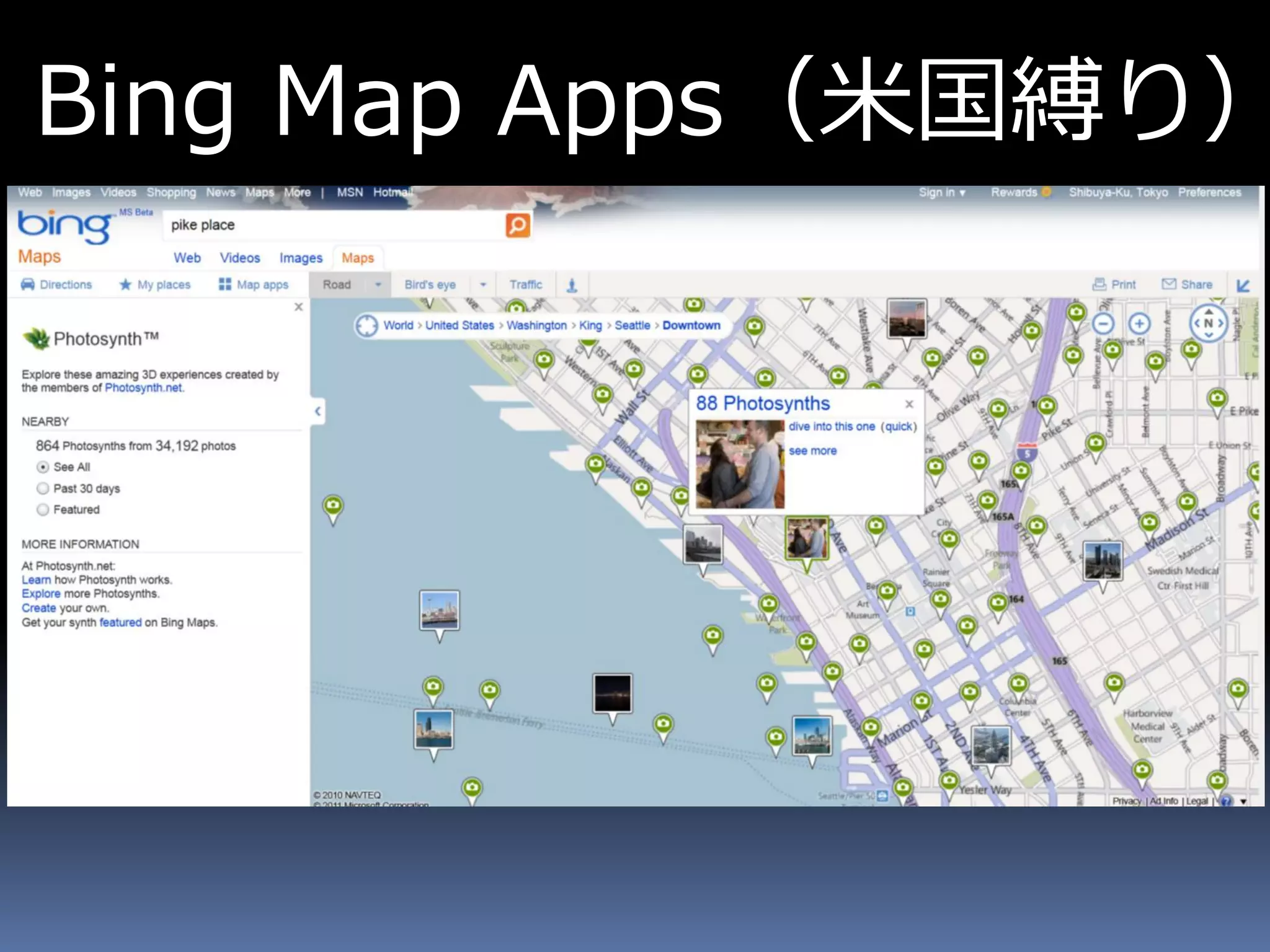Click the Swedish Medical area skyscraper thumbnail
Screen dimensions: 1270x952
pyautogui.click(x=1103, y=566)
